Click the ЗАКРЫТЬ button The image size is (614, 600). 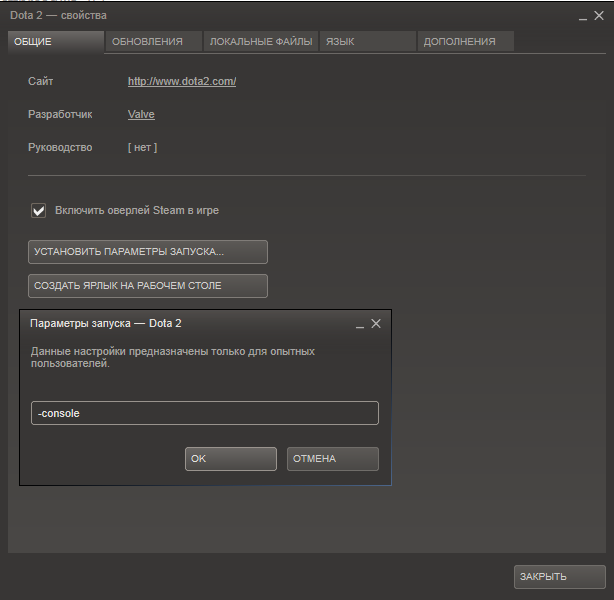559,577
